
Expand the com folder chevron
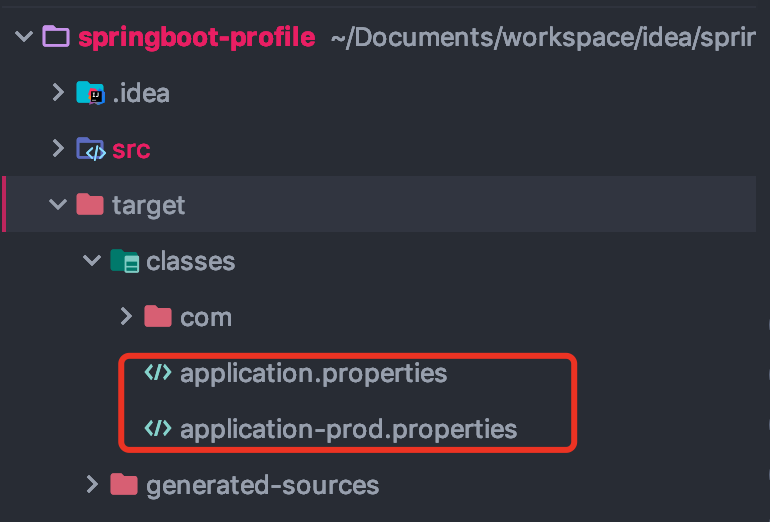click(126, 317)
